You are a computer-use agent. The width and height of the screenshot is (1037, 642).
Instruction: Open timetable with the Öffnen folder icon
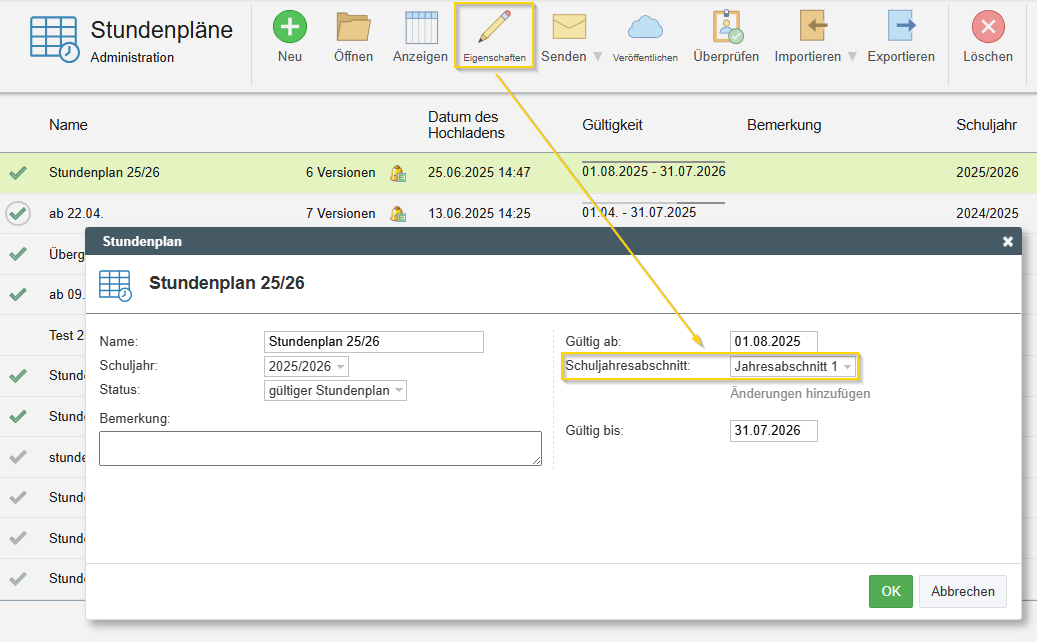(x=353, y=27)
